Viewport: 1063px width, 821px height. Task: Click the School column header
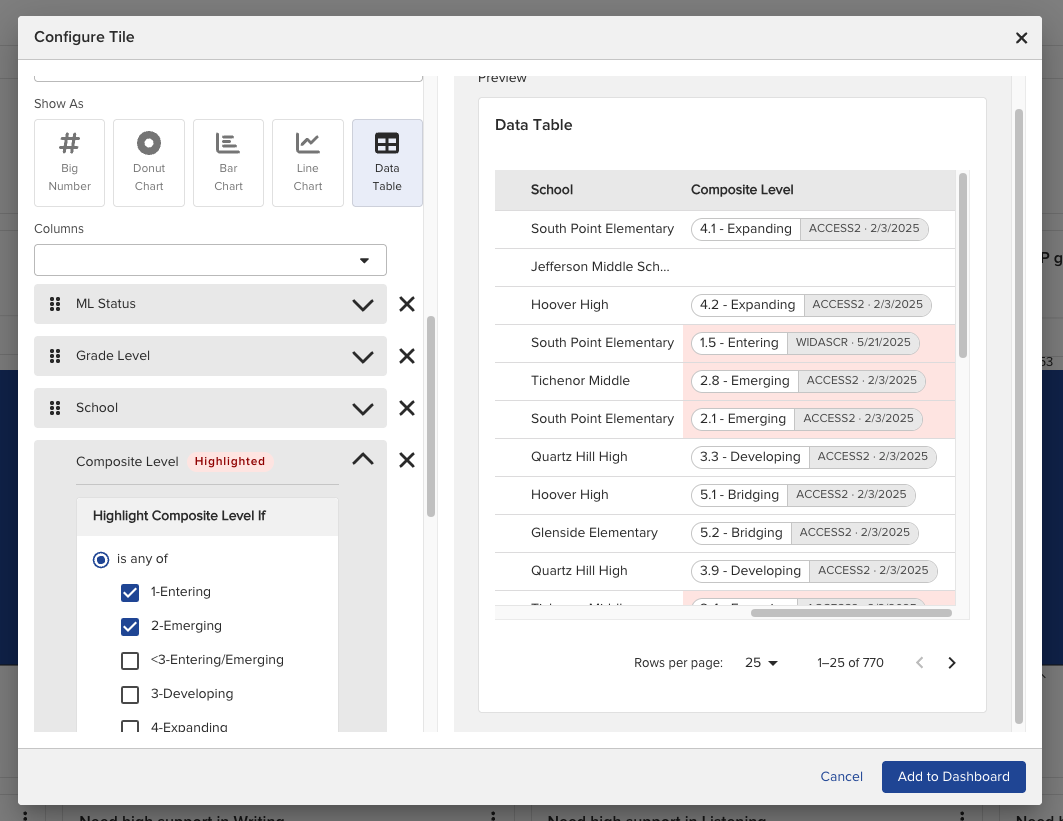click(x=552, y=190)
